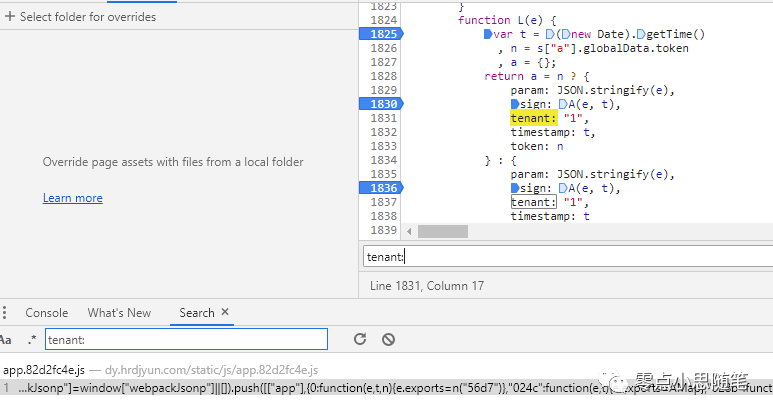Click the scroll-left arrow of code scrollbar
This screenshot has height=415, width=773.
409,231
